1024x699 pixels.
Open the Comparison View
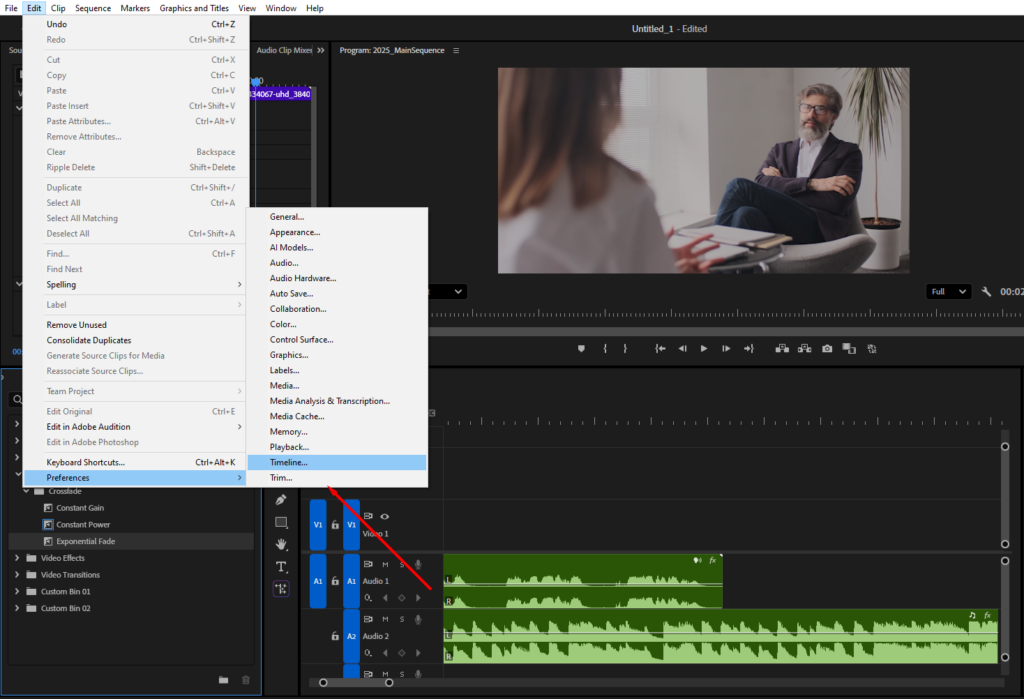(x=849, y=349)
